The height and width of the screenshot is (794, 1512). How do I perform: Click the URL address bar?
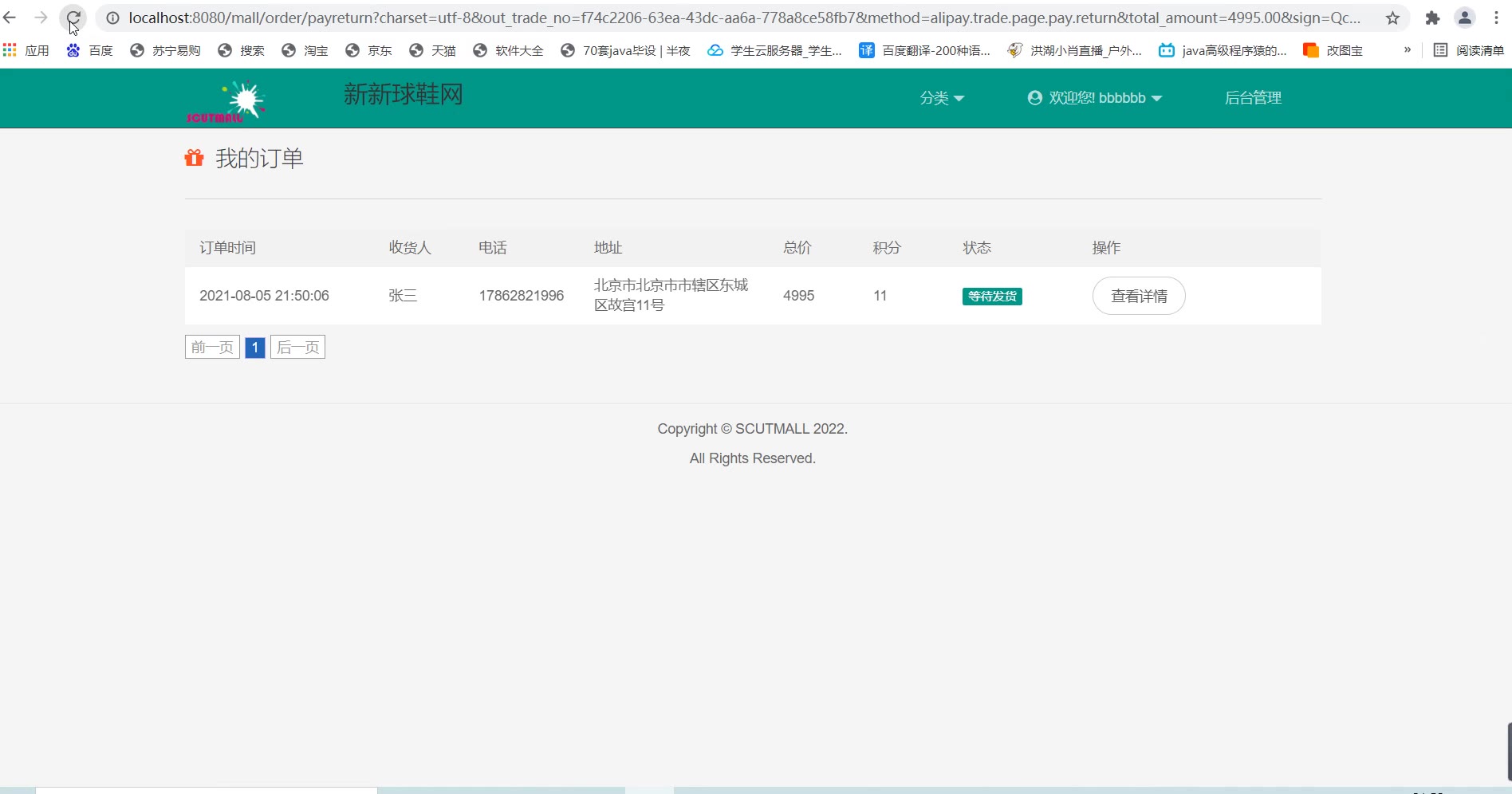click(742, 18)
